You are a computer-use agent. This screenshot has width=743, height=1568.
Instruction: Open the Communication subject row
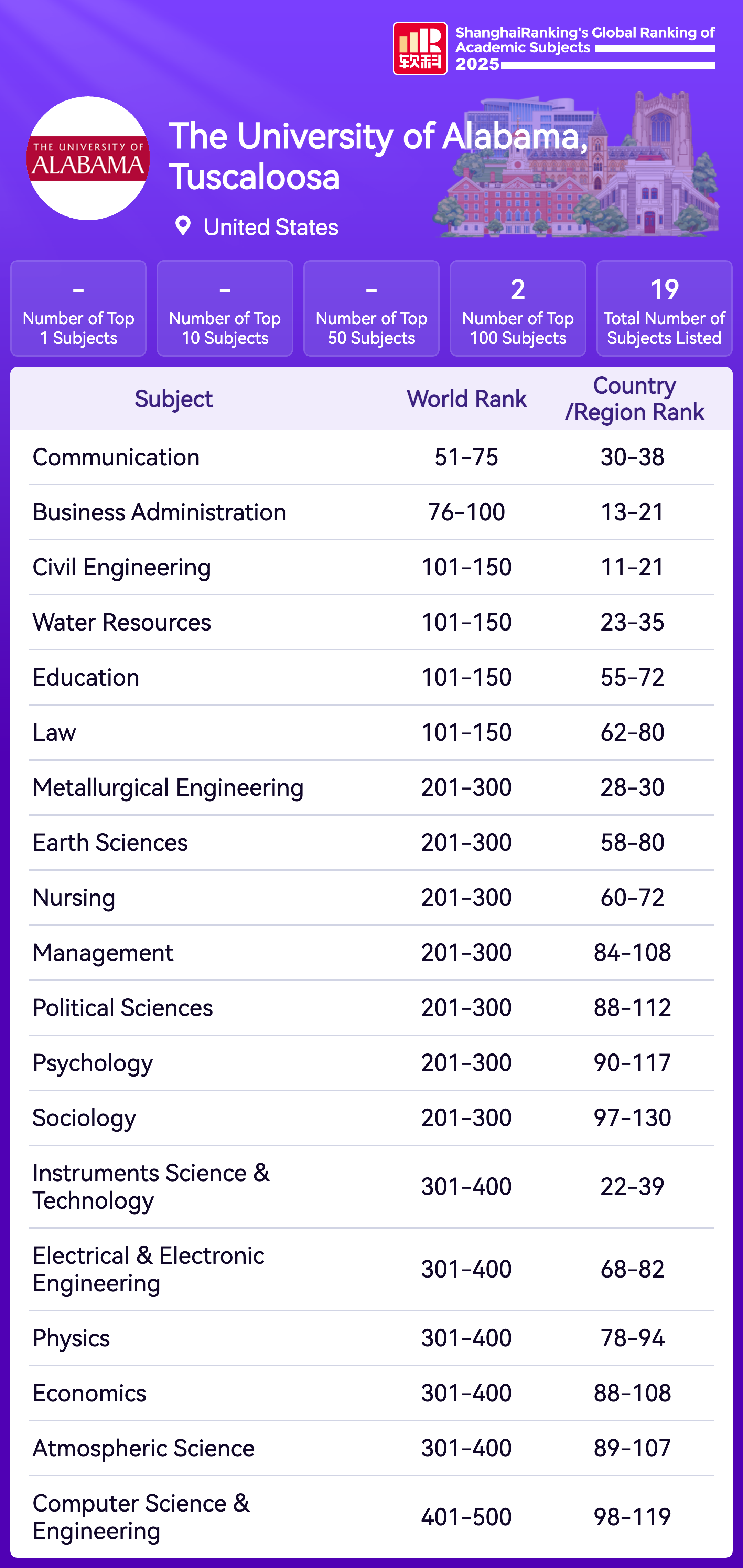tap(116, 457)
